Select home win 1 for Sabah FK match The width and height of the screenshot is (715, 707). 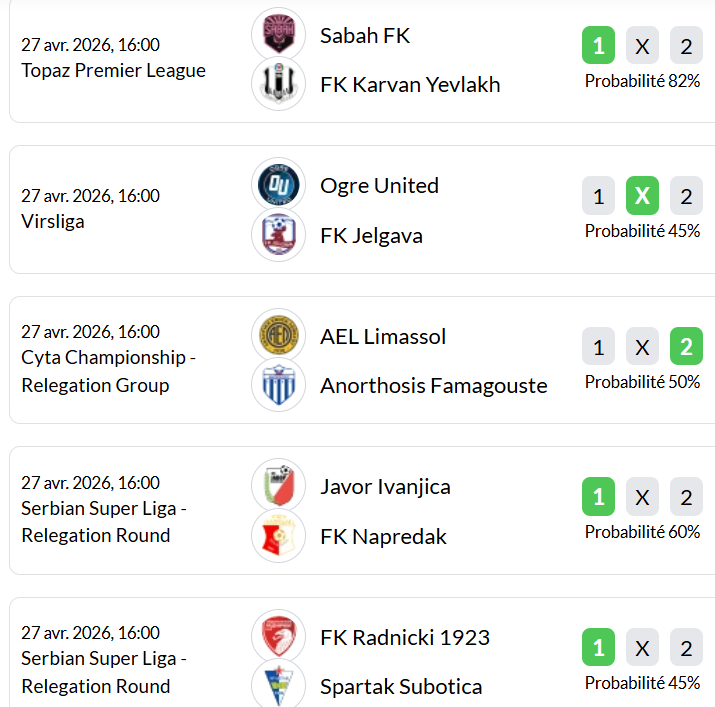[598, 46]
